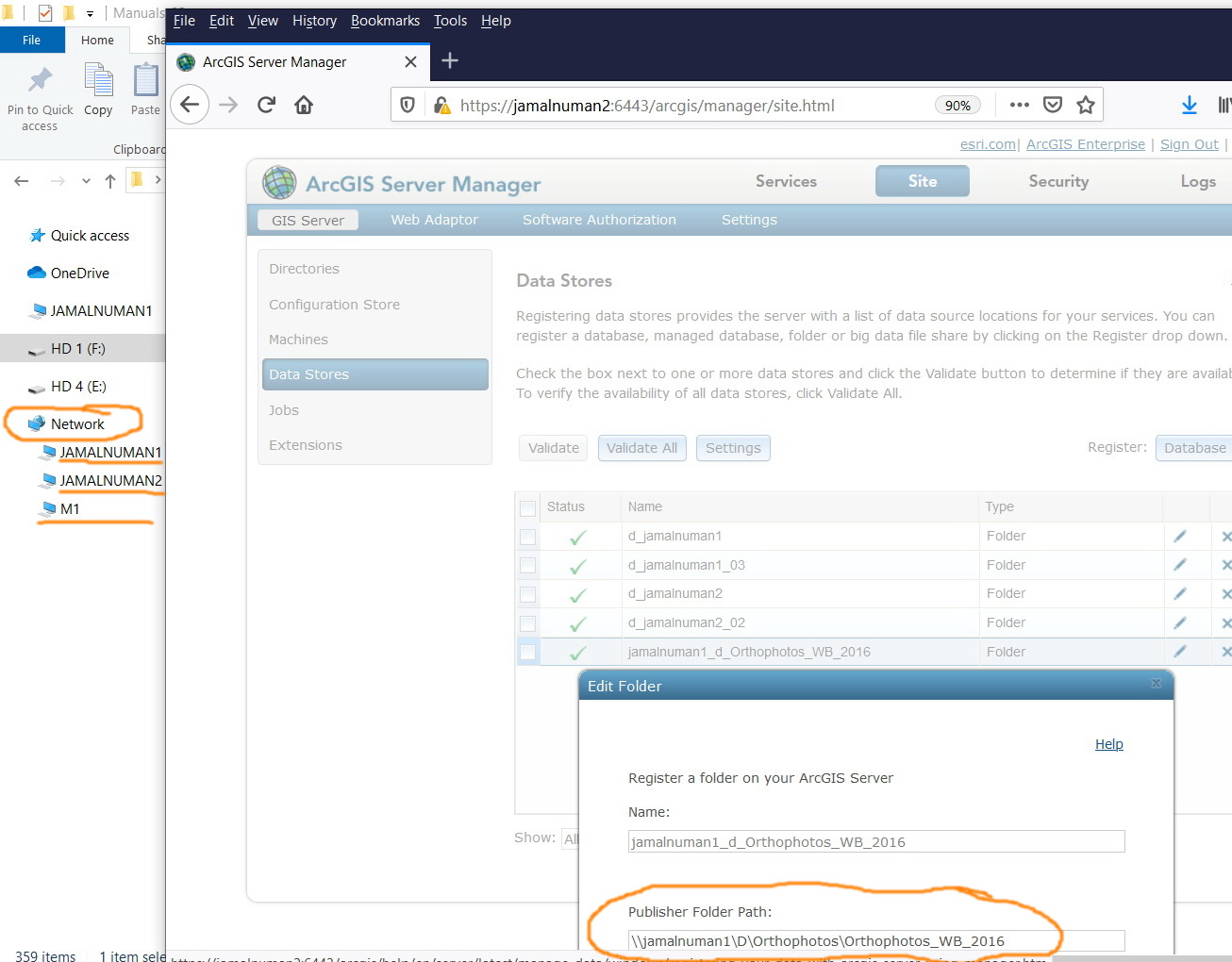Click the Validate All button
The image size is (1232, 962).
pyautogui.click(x=642, y=448)
